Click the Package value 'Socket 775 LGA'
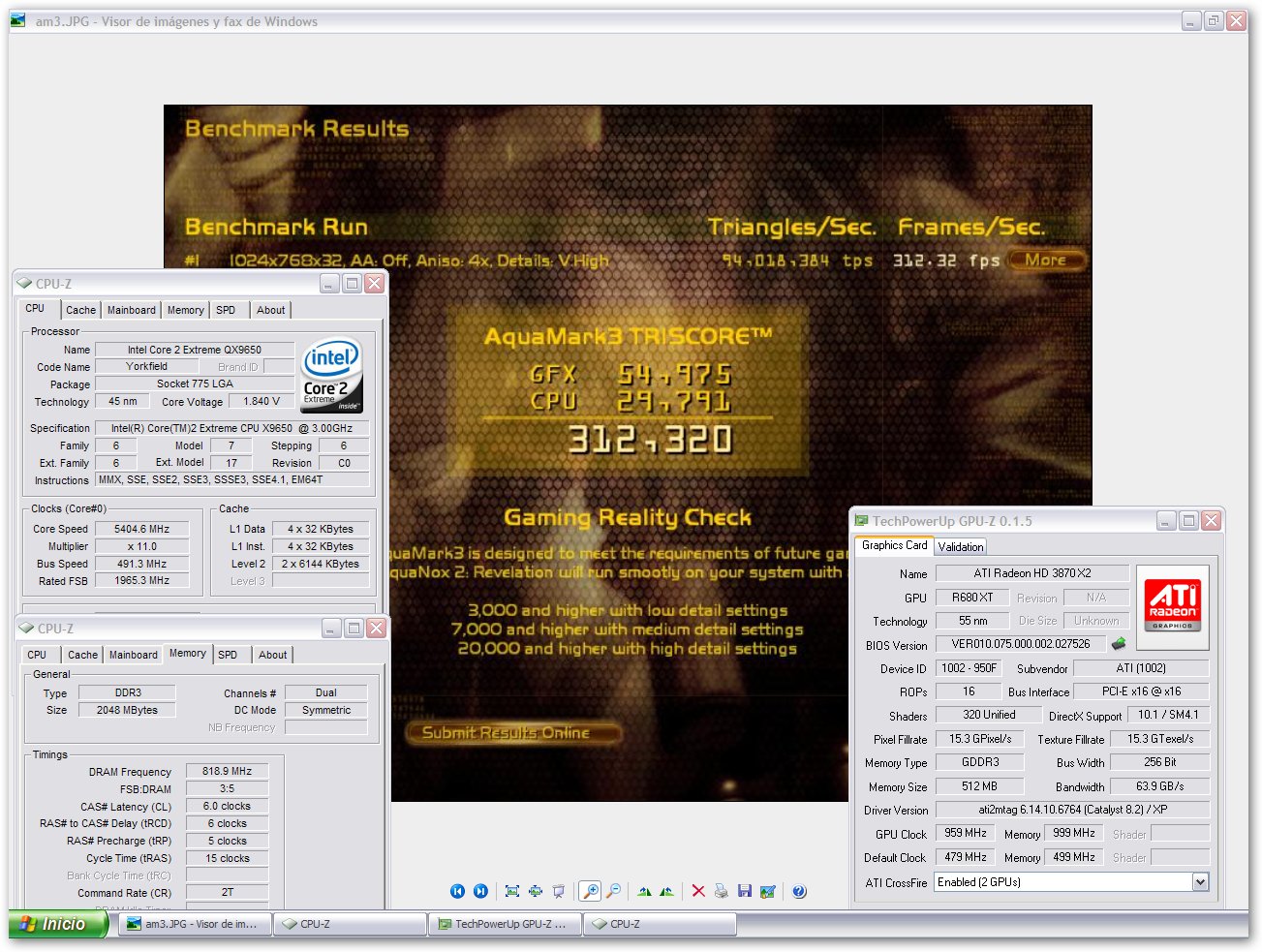 tap(195, 384)
